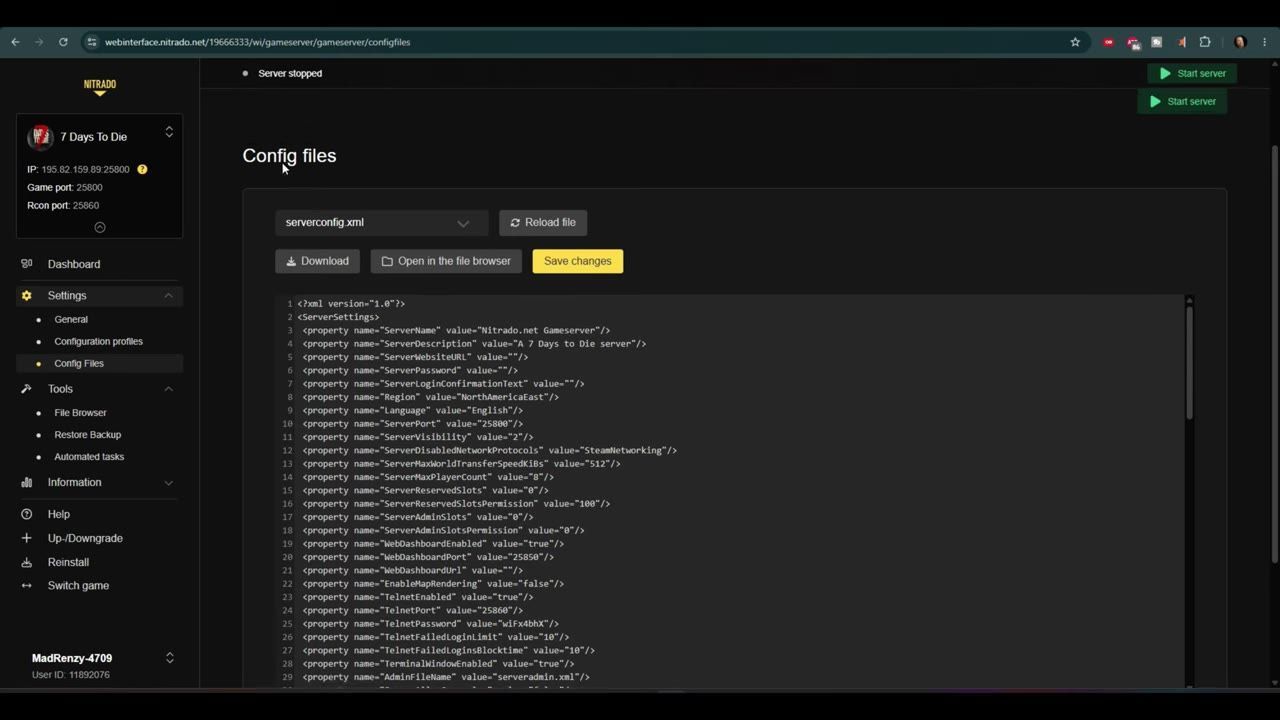This screenshot has width=1280, height=720.
Task: Bookmark this page with the star icon
Action: point(1075,42)
